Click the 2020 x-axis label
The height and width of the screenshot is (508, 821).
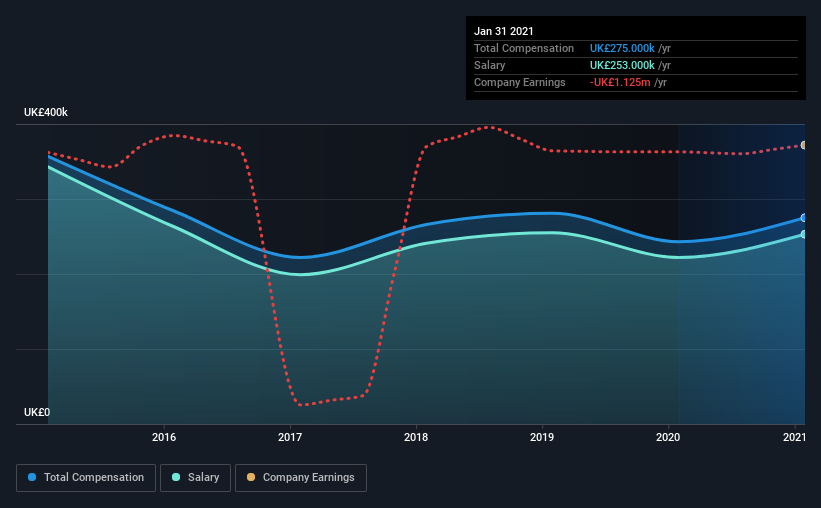click(x=668, y=437)
